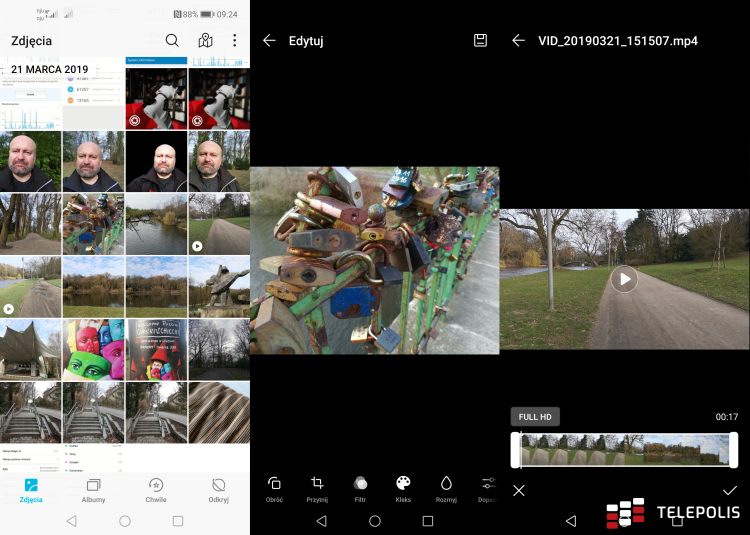Image resolution: width=750 pixels, height=535 pixels.
Task: Open the Filtr filter tool
Action: click(360, 489)
